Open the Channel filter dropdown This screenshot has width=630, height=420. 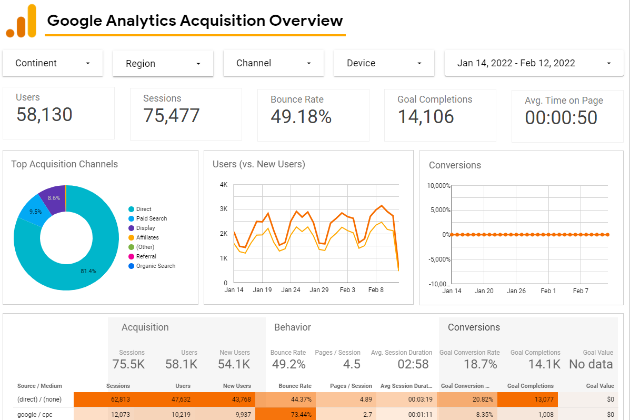coord(274,63)
